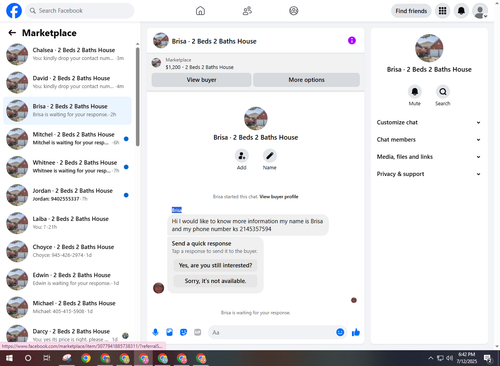Open Chalsea conversation in list
The height and width of the screenshot is (366, 500).
(x=67, y=54)
